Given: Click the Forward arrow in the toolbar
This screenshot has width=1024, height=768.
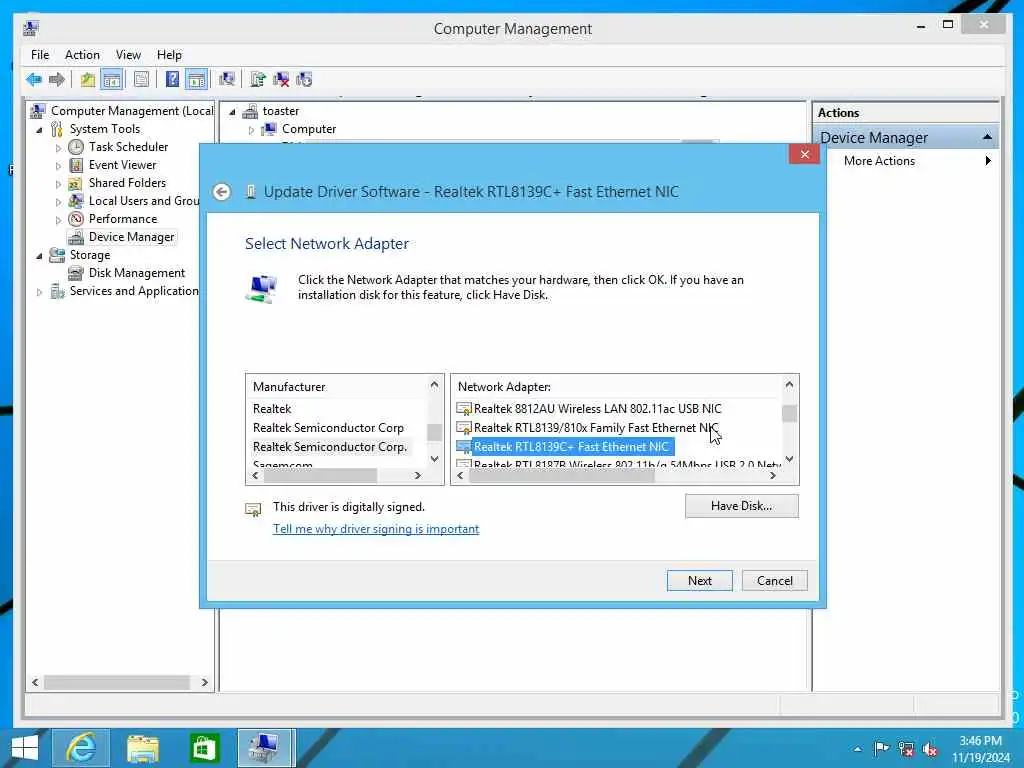Looking at the screenshot, I should point(57,80).
